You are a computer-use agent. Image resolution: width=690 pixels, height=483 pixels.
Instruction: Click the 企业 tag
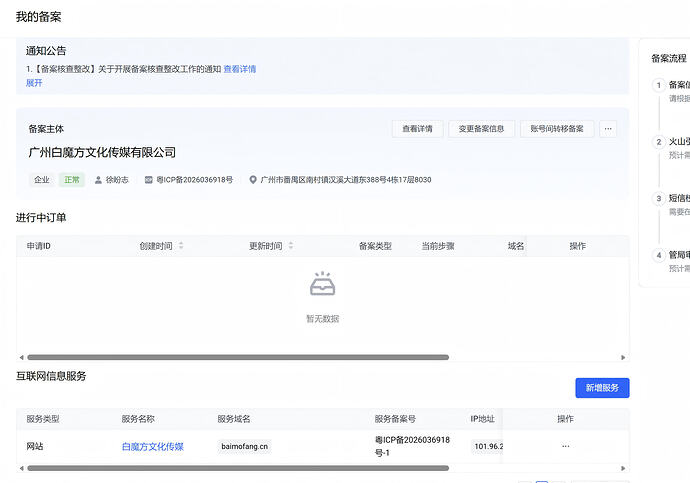[42, 179]
